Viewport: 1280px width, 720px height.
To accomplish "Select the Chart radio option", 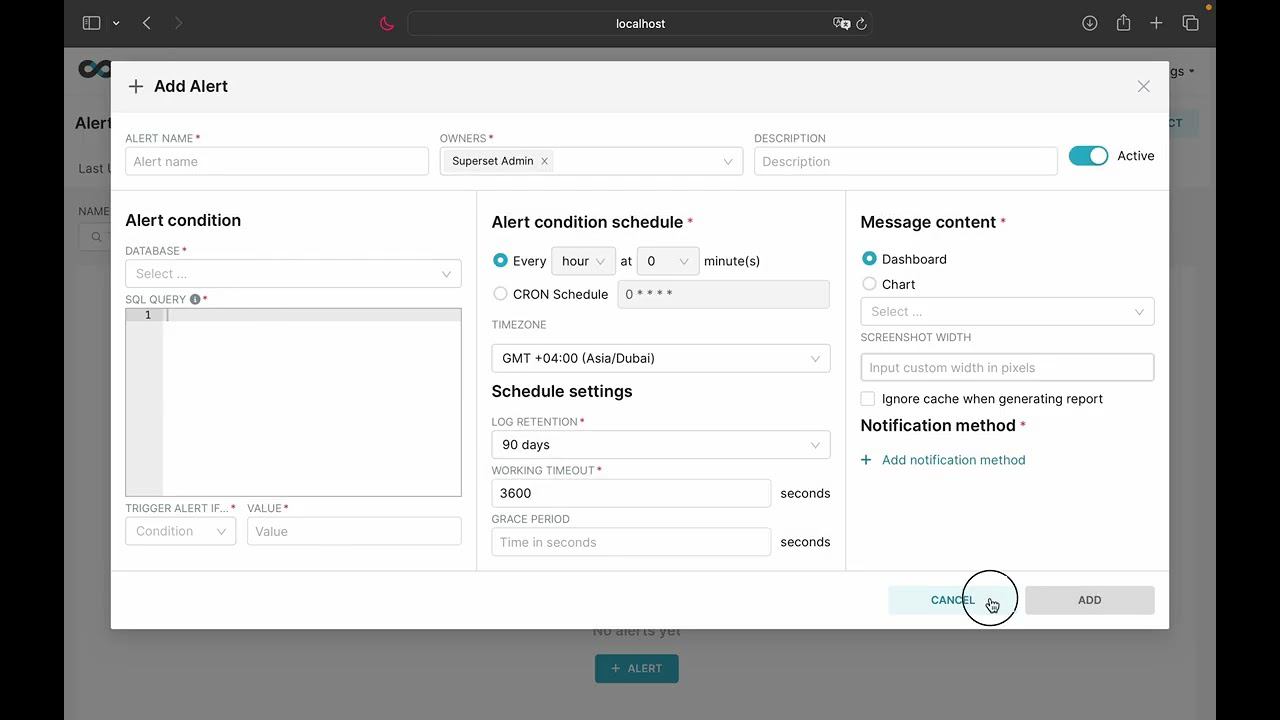I will click(869, 284).
